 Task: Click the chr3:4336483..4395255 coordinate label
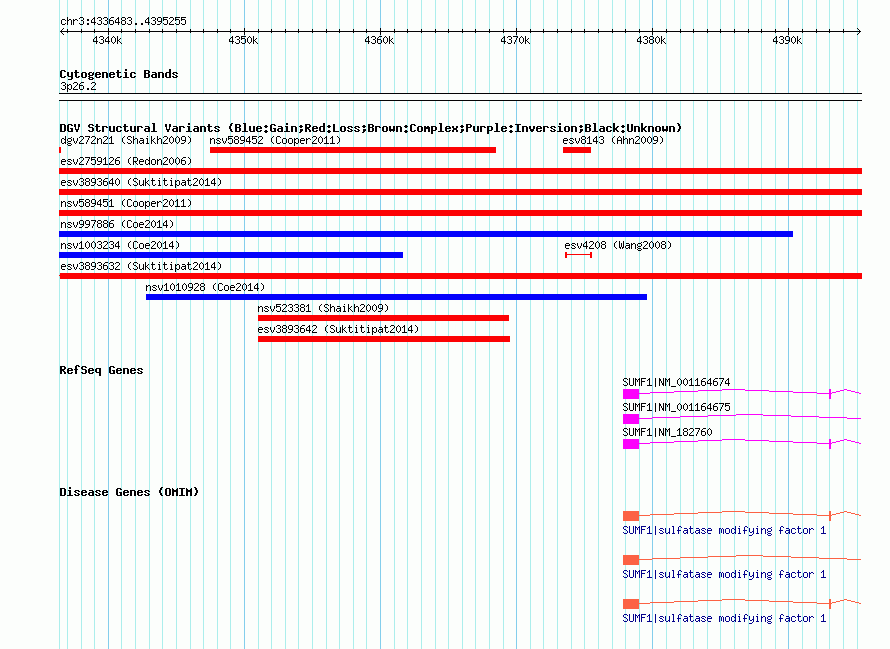pyautogui.click(x=123, y=21)
